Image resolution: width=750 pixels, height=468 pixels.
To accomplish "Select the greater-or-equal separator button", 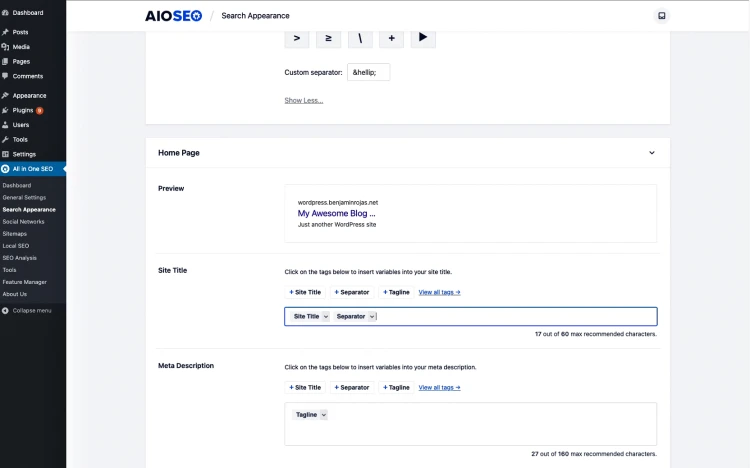I will click(x=328, y=38).
